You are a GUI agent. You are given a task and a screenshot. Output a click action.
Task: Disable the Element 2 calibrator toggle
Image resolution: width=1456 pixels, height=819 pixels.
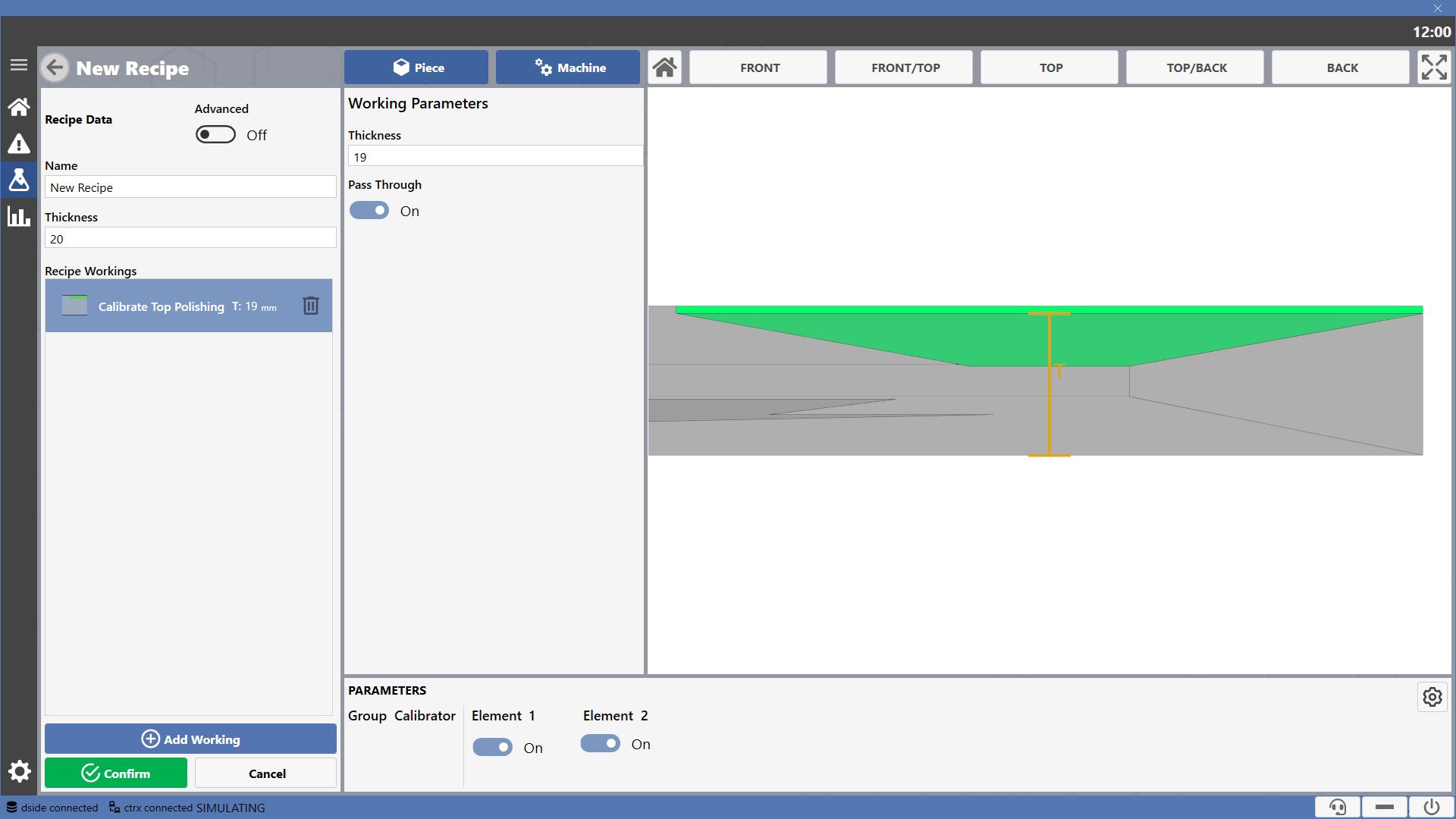click(x=601, y=744)
